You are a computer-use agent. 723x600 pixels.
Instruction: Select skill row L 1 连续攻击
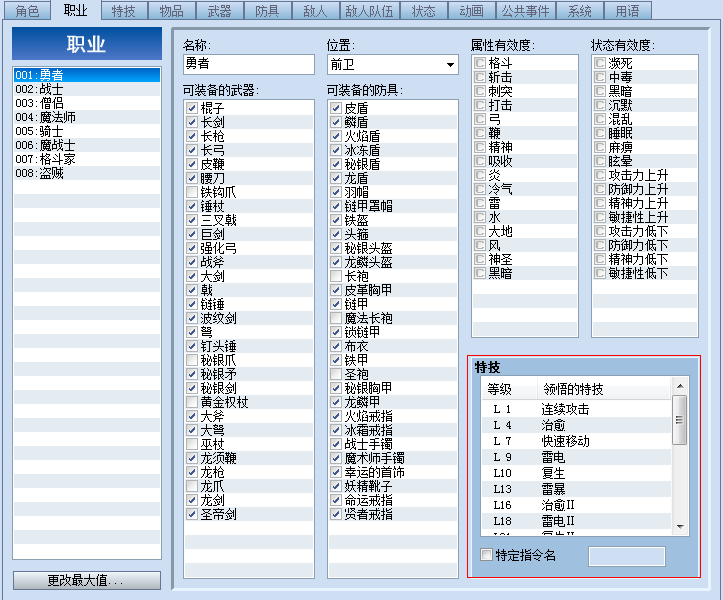click(x=576, y=409)
